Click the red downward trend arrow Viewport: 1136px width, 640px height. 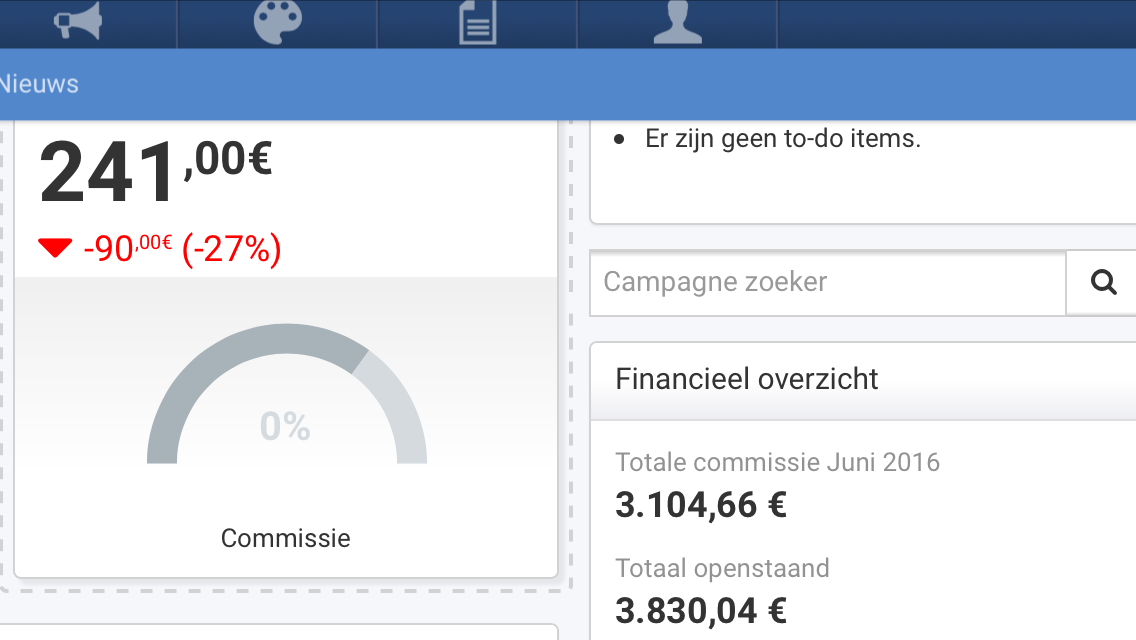point(55,248)
